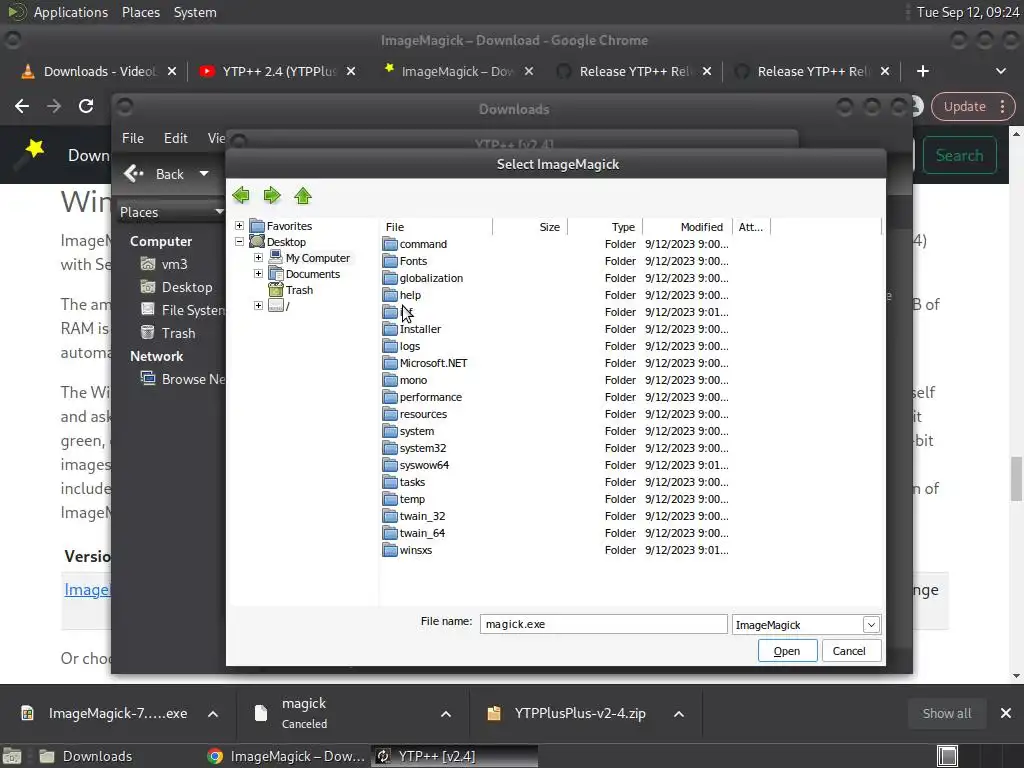Select the Fonts folder icon
Image resolution: width=1024 pixels, height=768 pixels.
click(x=390, y=261)
